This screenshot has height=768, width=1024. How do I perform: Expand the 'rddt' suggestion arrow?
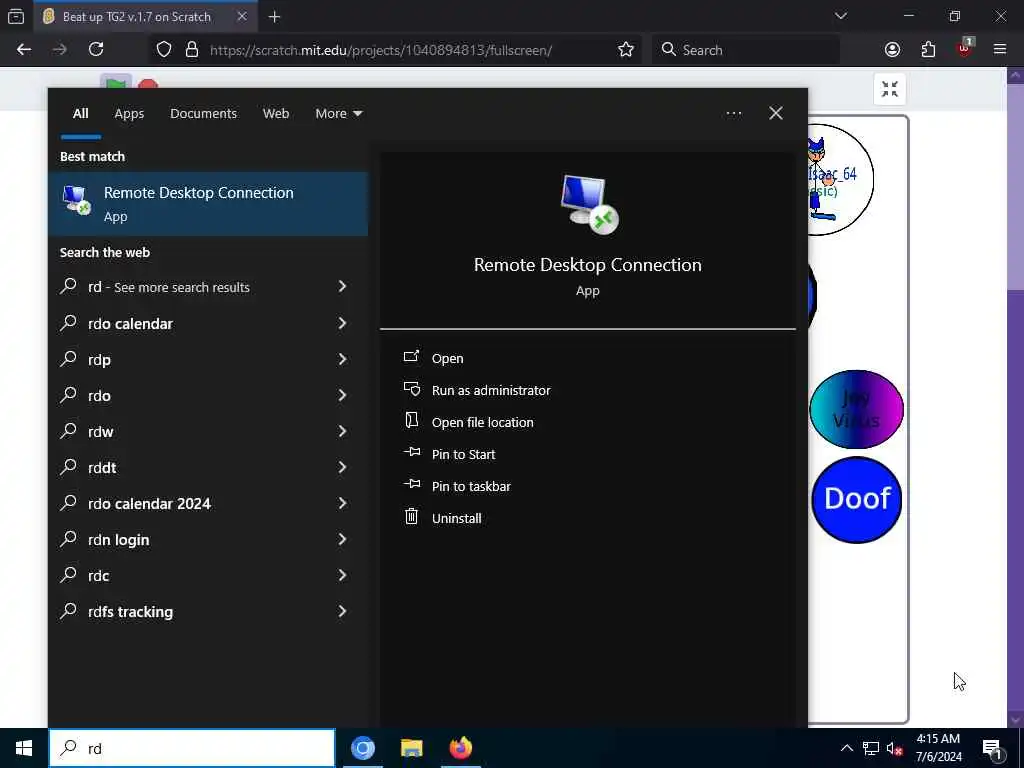click(x=342, y=467)
